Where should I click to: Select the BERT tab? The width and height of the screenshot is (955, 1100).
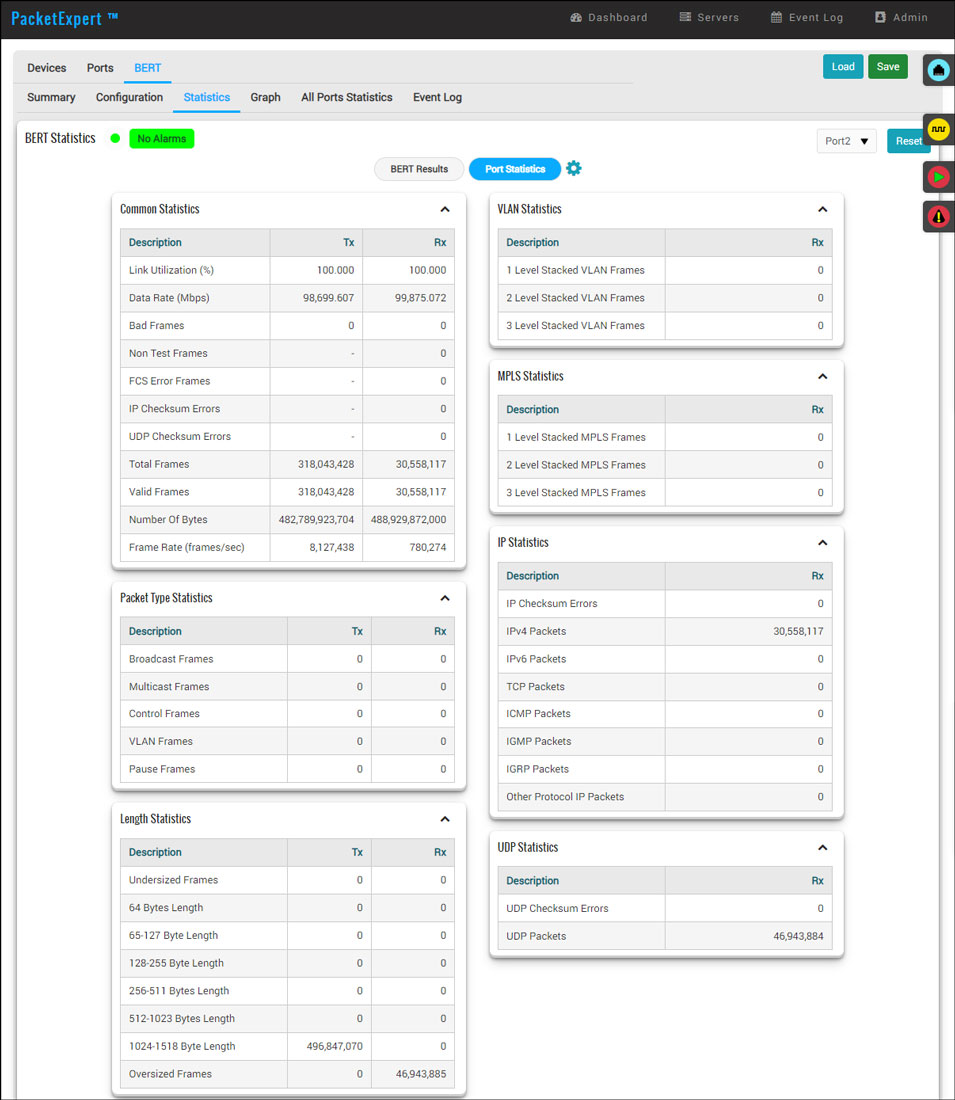(x=147, y=68)
